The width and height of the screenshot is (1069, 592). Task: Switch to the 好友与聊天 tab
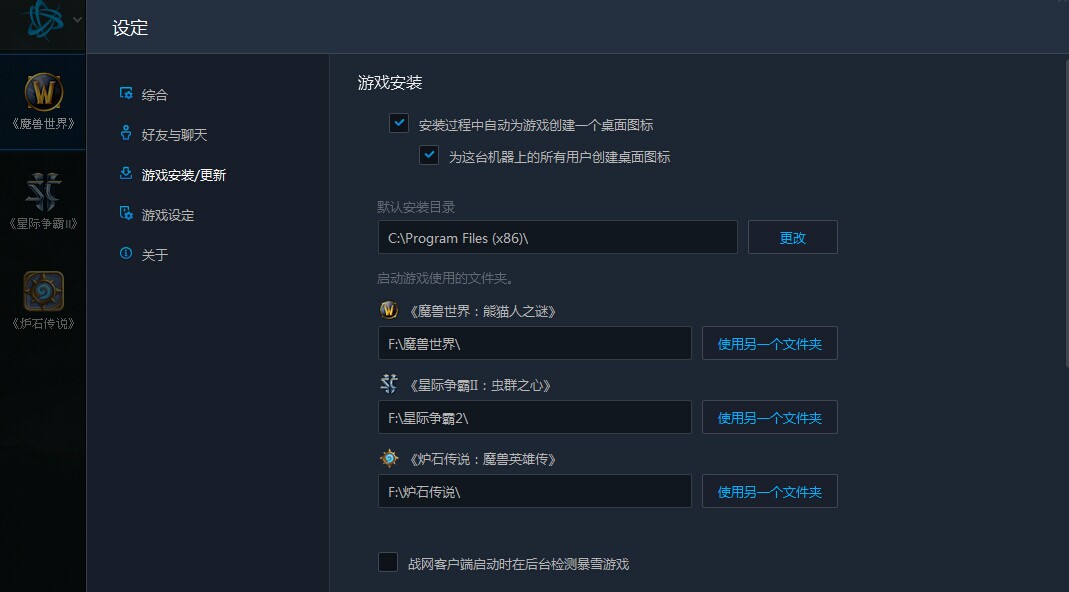(174, 135)
